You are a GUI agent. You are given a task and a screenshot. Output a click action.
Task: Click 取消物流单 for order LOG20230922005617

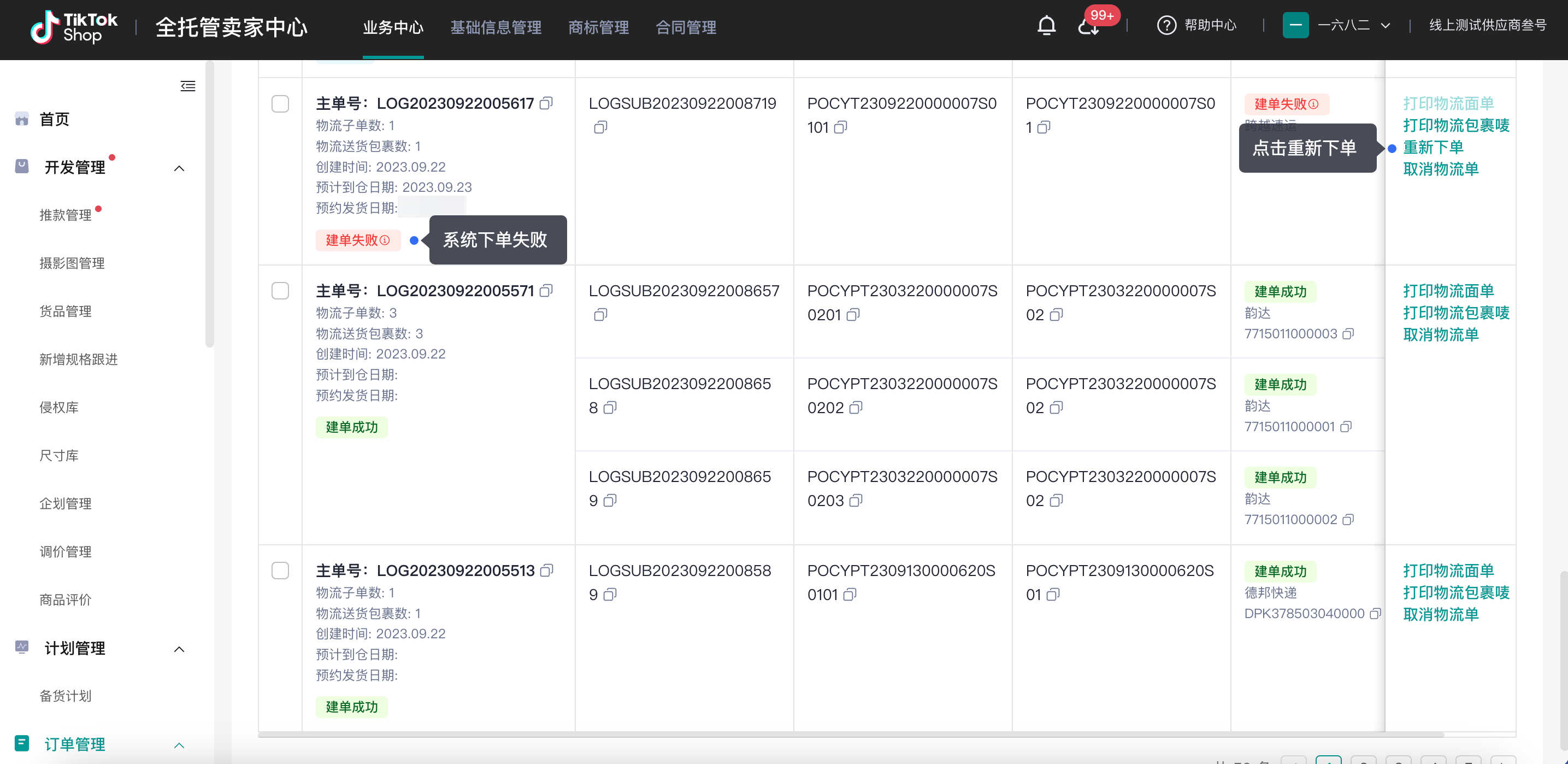point(1441,169)
